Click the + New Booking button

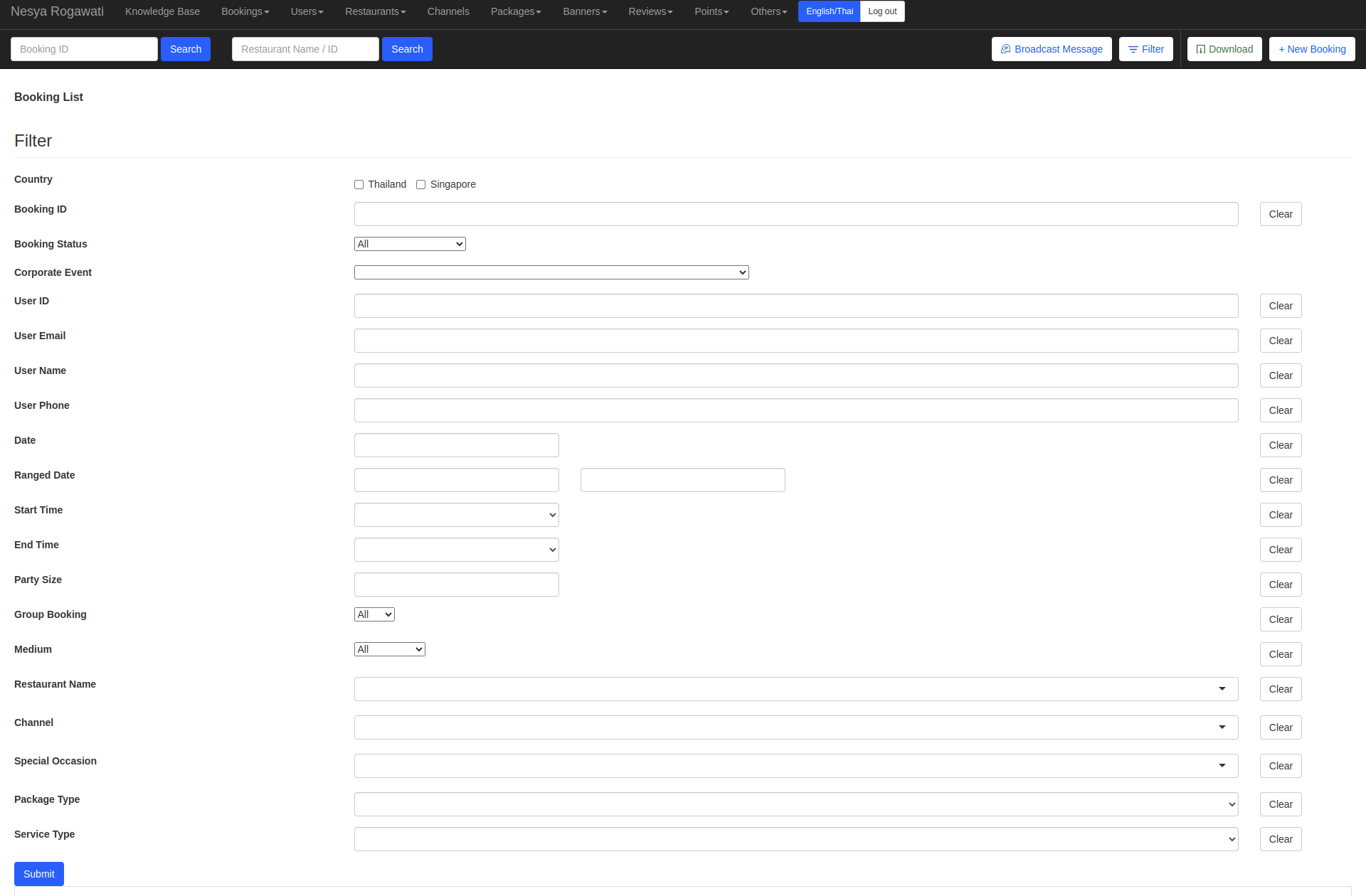pyautogui.click(x=1311, y=49)
